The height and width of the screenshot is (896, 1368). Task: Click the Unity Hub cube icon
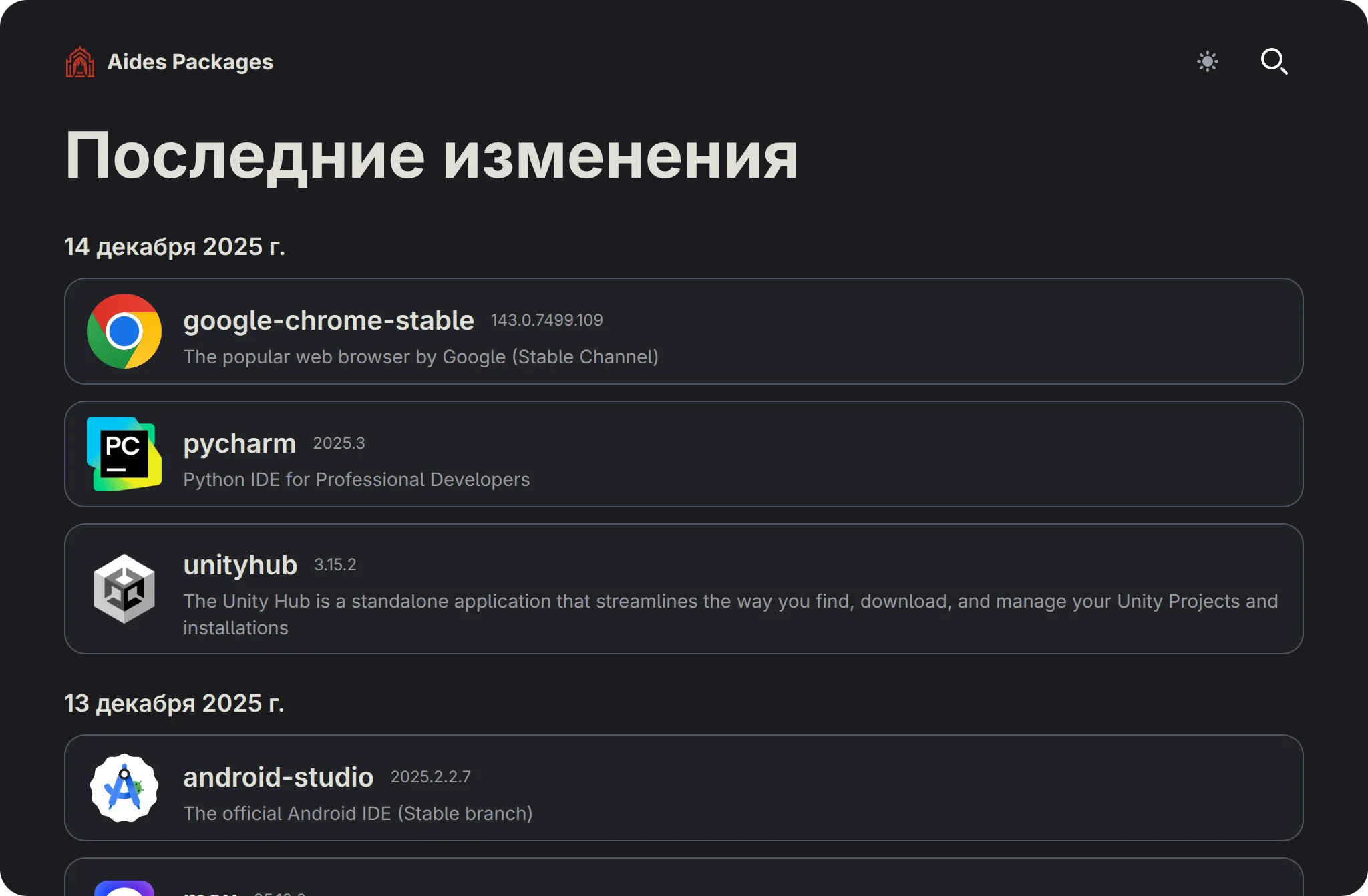click(x=124, y=589)
